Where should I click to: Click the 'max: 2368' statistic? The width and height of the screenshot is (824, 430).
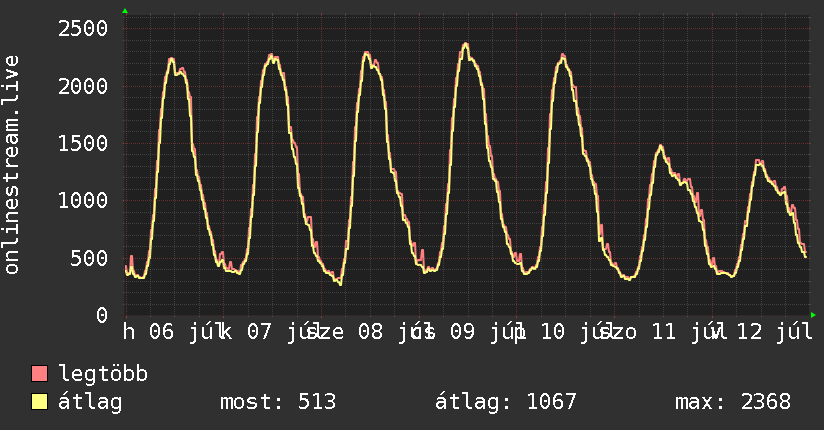(x=733, y=402)
